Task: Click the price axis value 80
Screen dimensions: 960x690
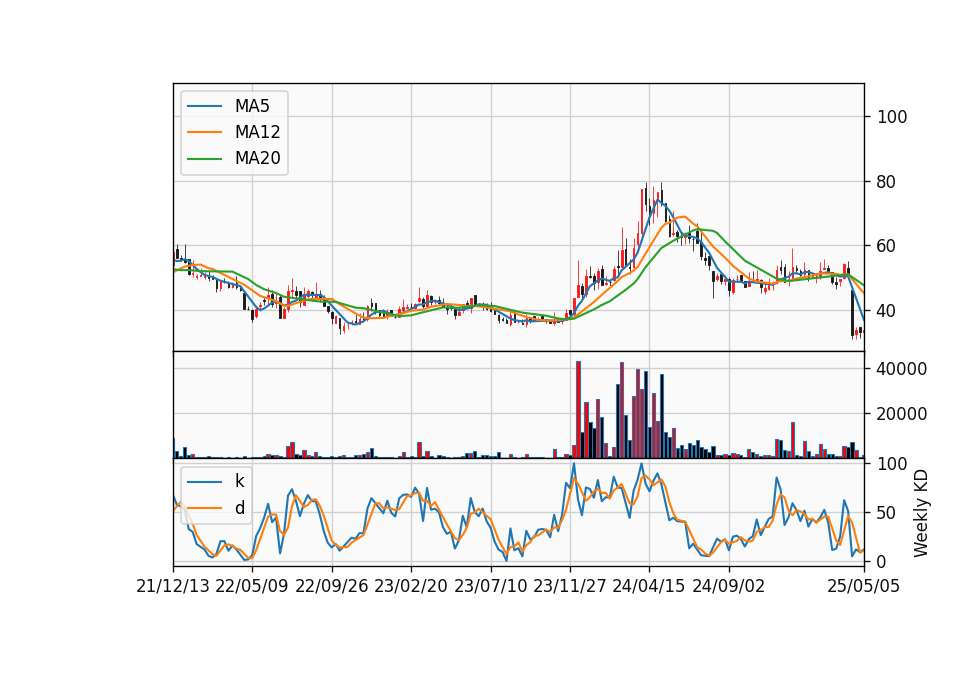Action: point(886,182)
